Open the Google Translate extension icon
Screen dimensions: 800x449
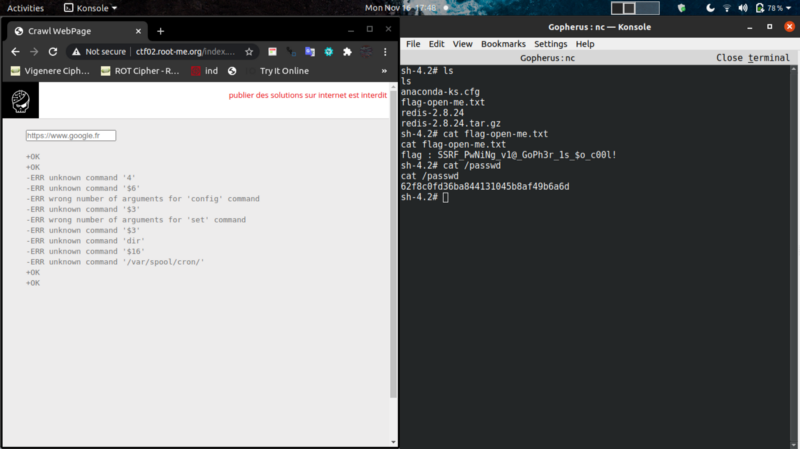click(310, 52)
